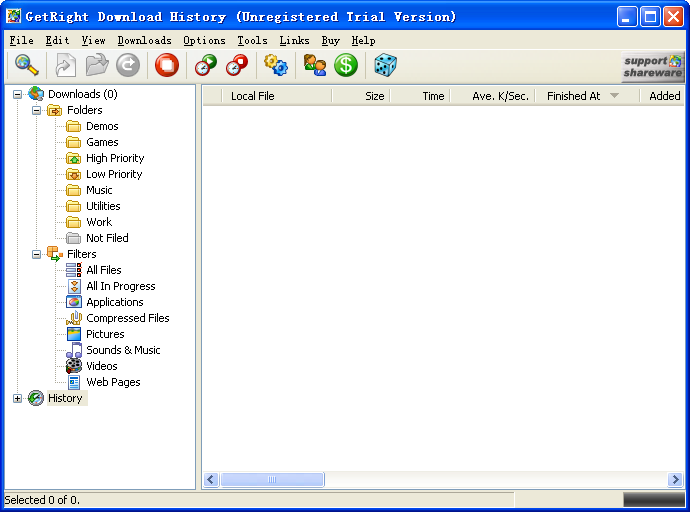Click the gray redownload arrow icon

point(128,65)
